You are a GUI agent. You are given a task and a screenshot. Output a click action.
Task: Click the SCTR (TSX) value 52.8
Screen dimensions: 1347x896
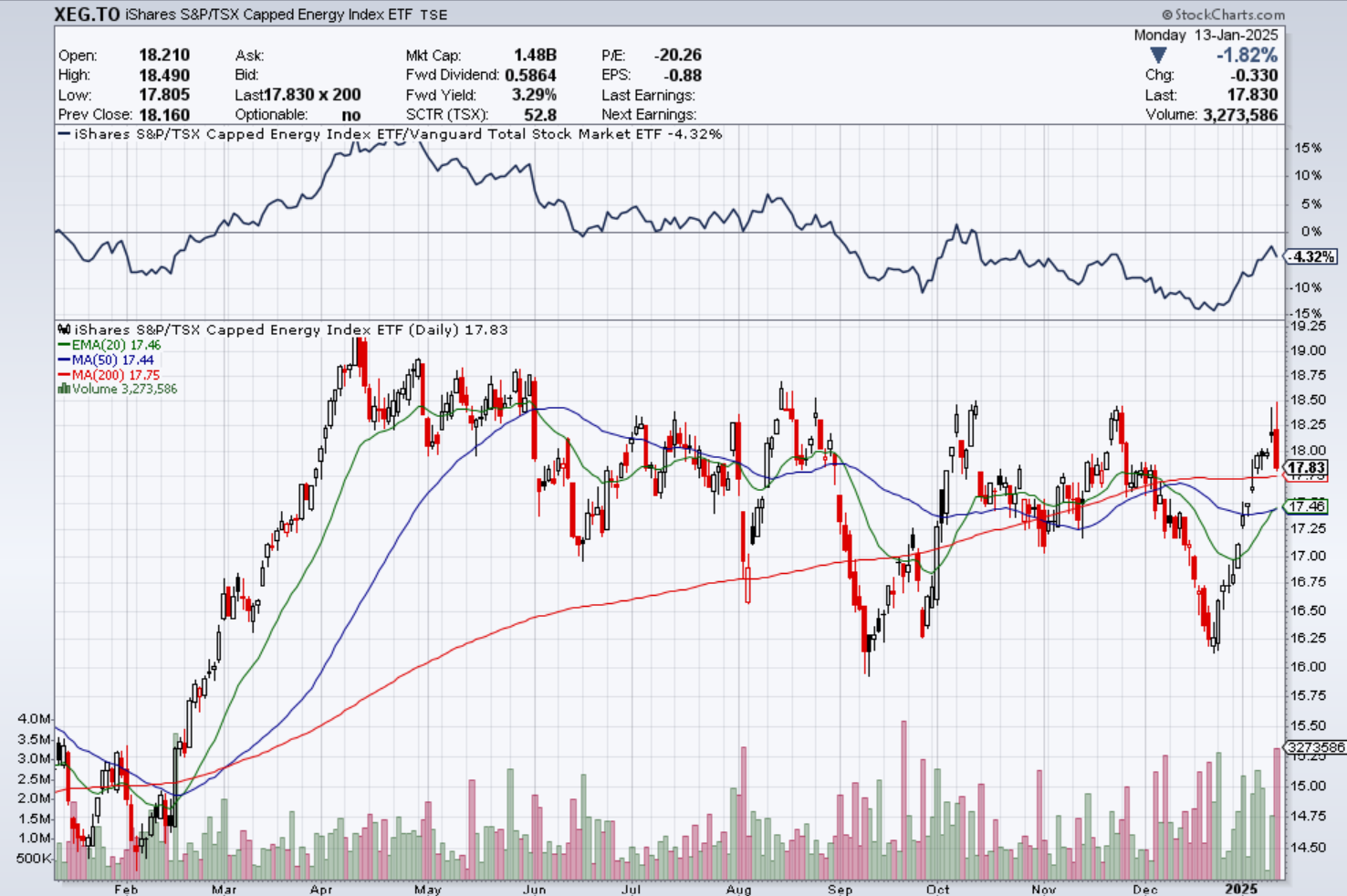pyautogui.click(x=540, y=115)
